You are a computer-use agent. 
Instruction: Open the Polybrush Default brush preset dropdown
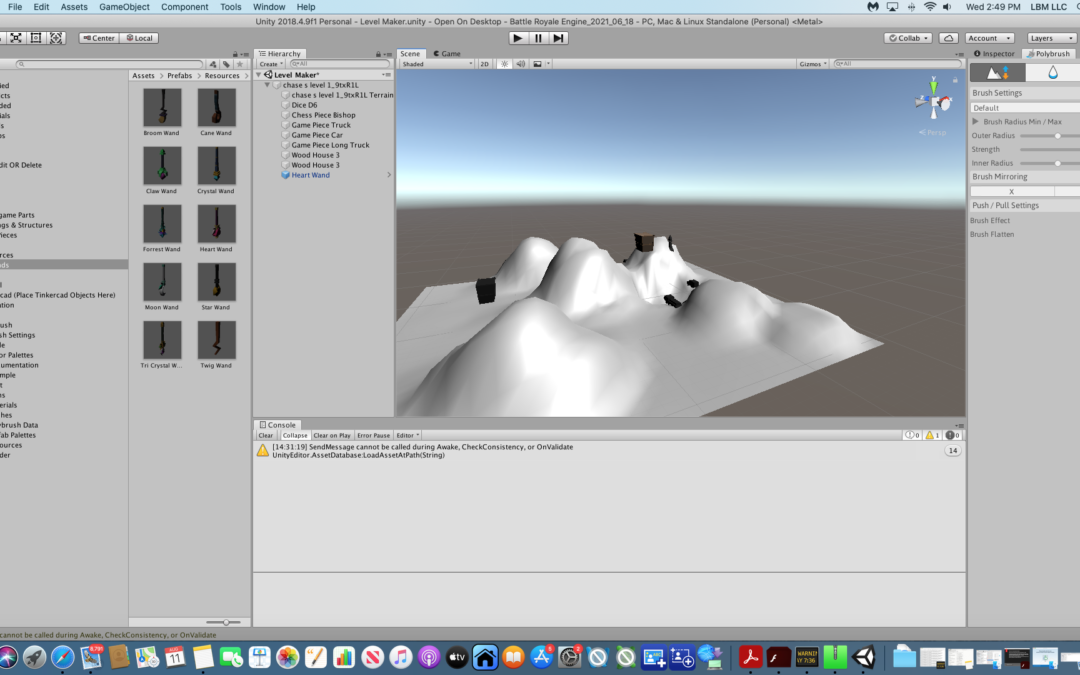point(1025,107)
